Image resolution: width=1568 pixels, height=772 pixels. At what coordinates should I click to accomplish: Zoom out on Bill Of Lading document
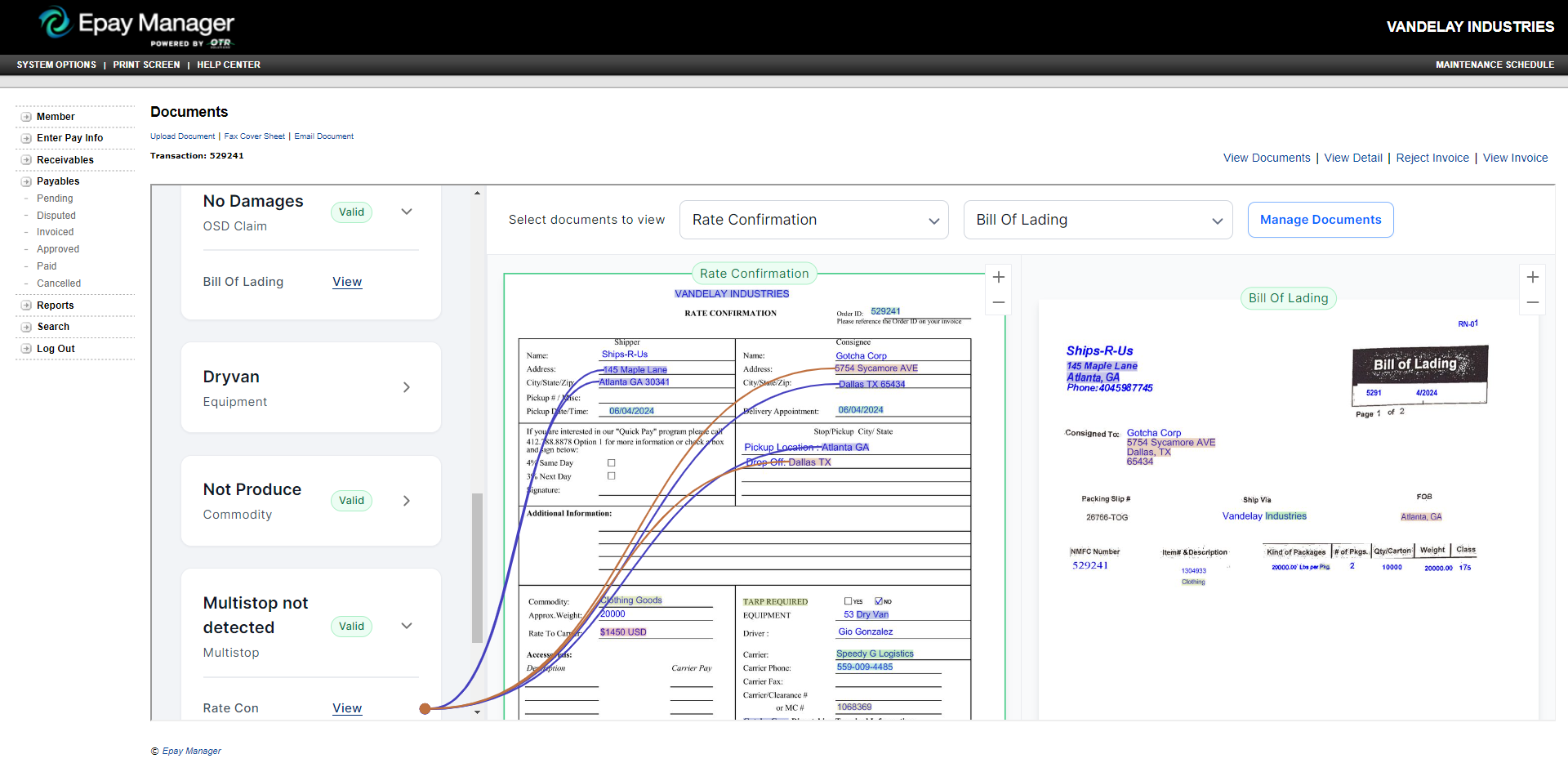[1533, 302]
